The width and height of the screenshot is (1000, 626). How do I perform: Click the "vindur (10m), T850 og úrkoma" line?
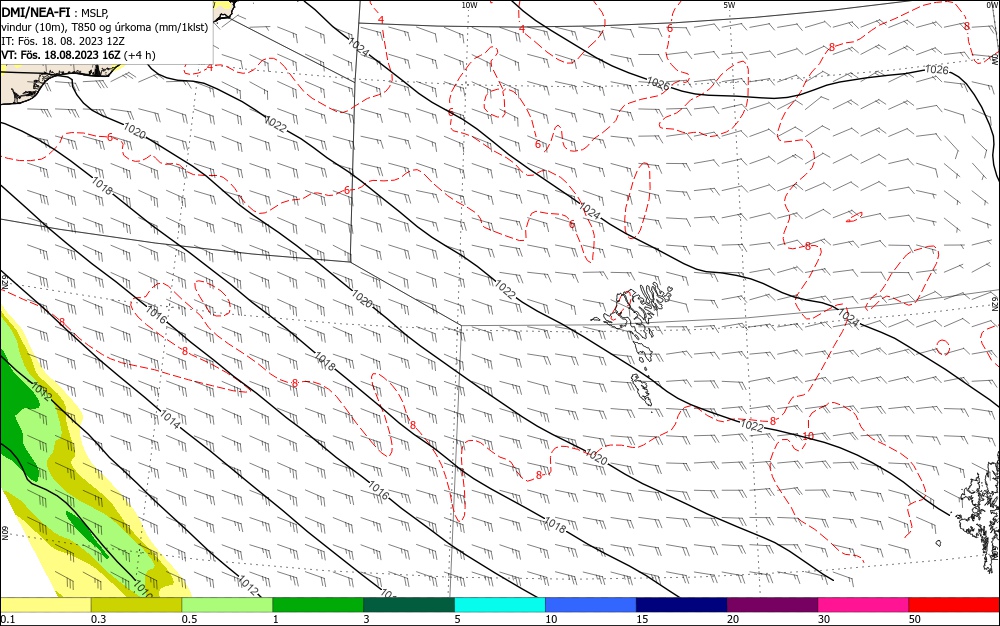[105, 27]
